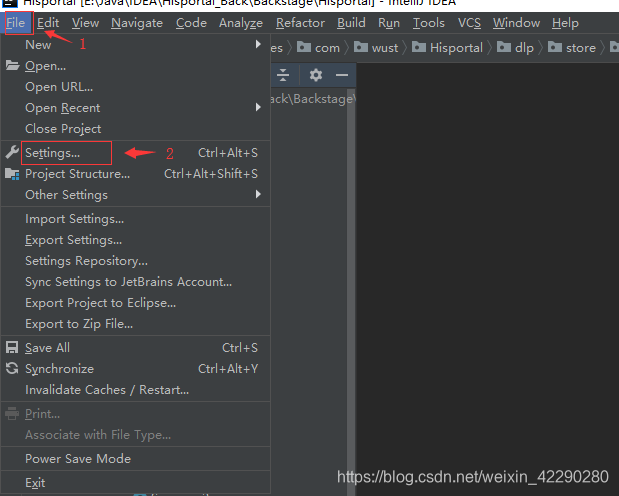Select Sync Settings to JetBrains Account...
The image size is (619, 496).
tap(135, 282)
